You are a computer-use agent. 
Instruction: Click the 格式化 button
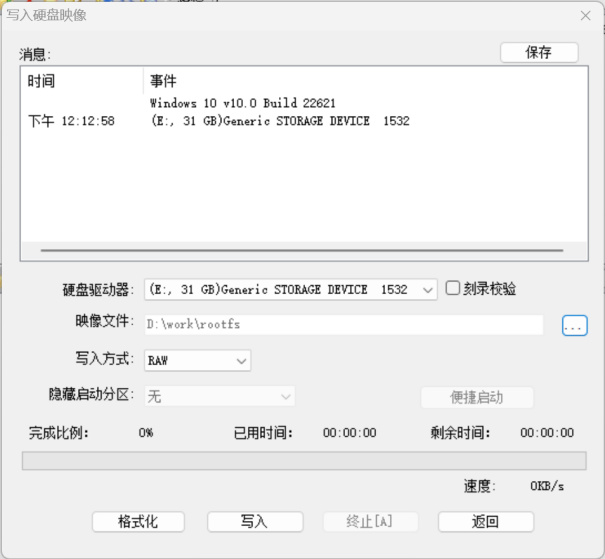coord(138,522)
